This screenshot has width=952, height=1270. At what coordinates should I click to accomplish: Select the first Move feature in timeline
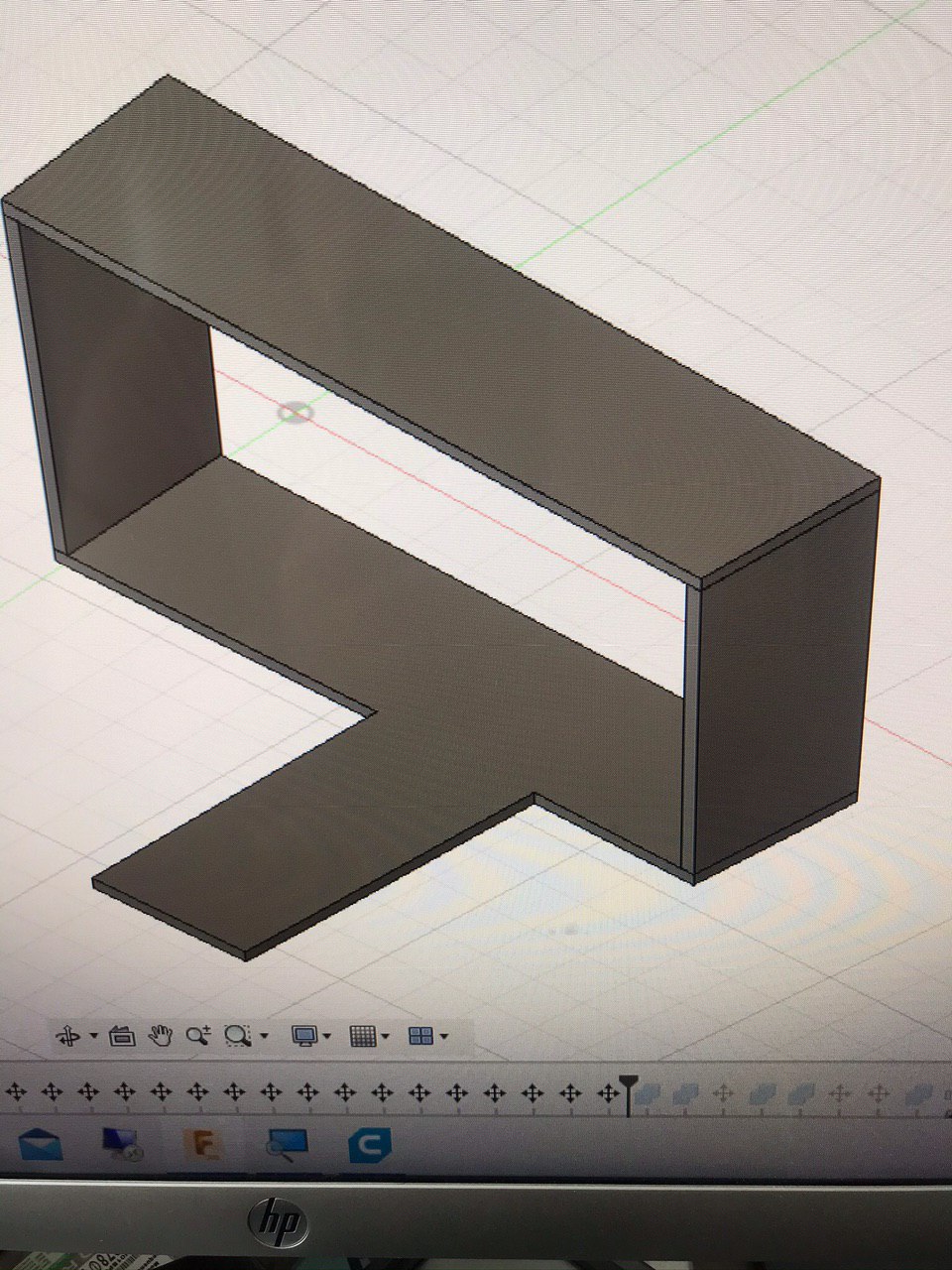pyautogui.click(x=17, y=1093)
